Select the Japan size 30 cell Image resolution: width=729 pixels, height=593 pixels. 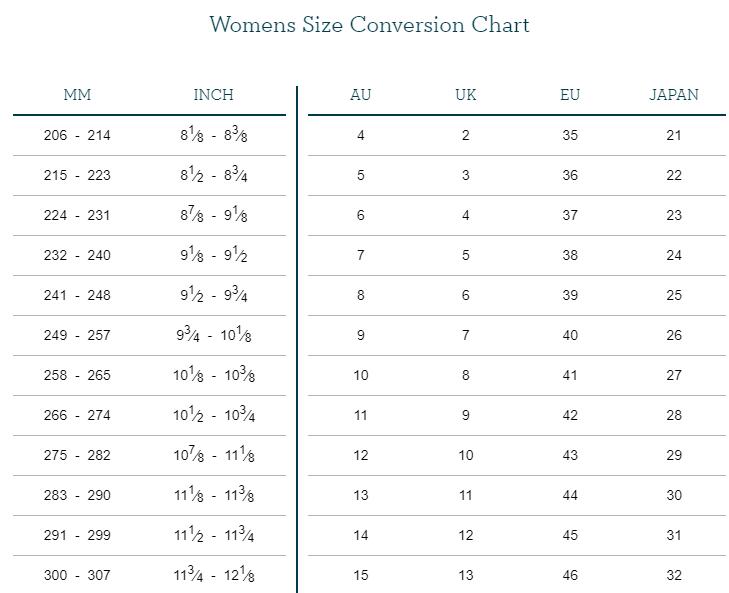point(674,495)
